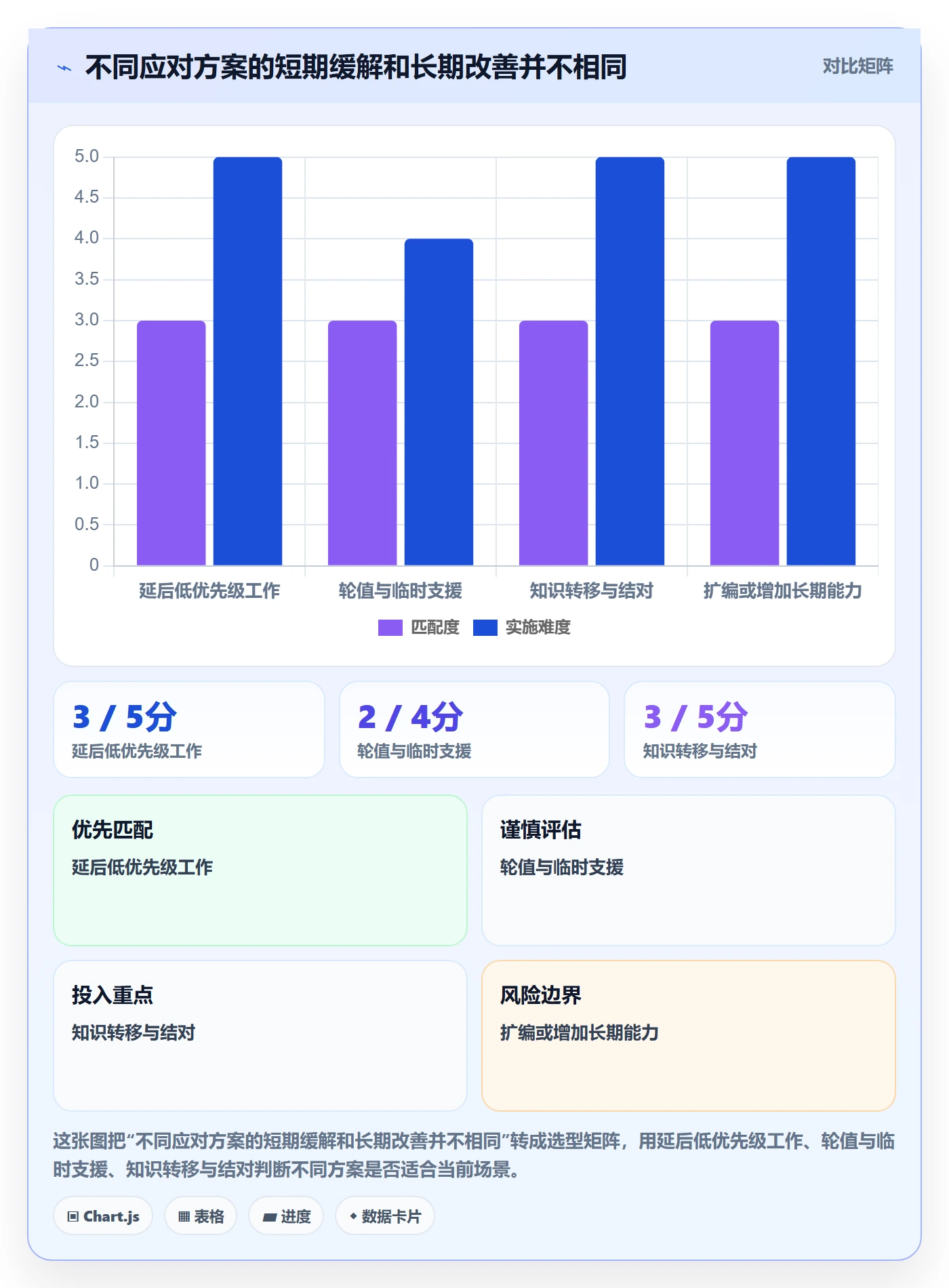The height and width of the screenshot is (1288, 949).
Task: Click the bar icon in 进度 tag
Action: click(270, 1217)
